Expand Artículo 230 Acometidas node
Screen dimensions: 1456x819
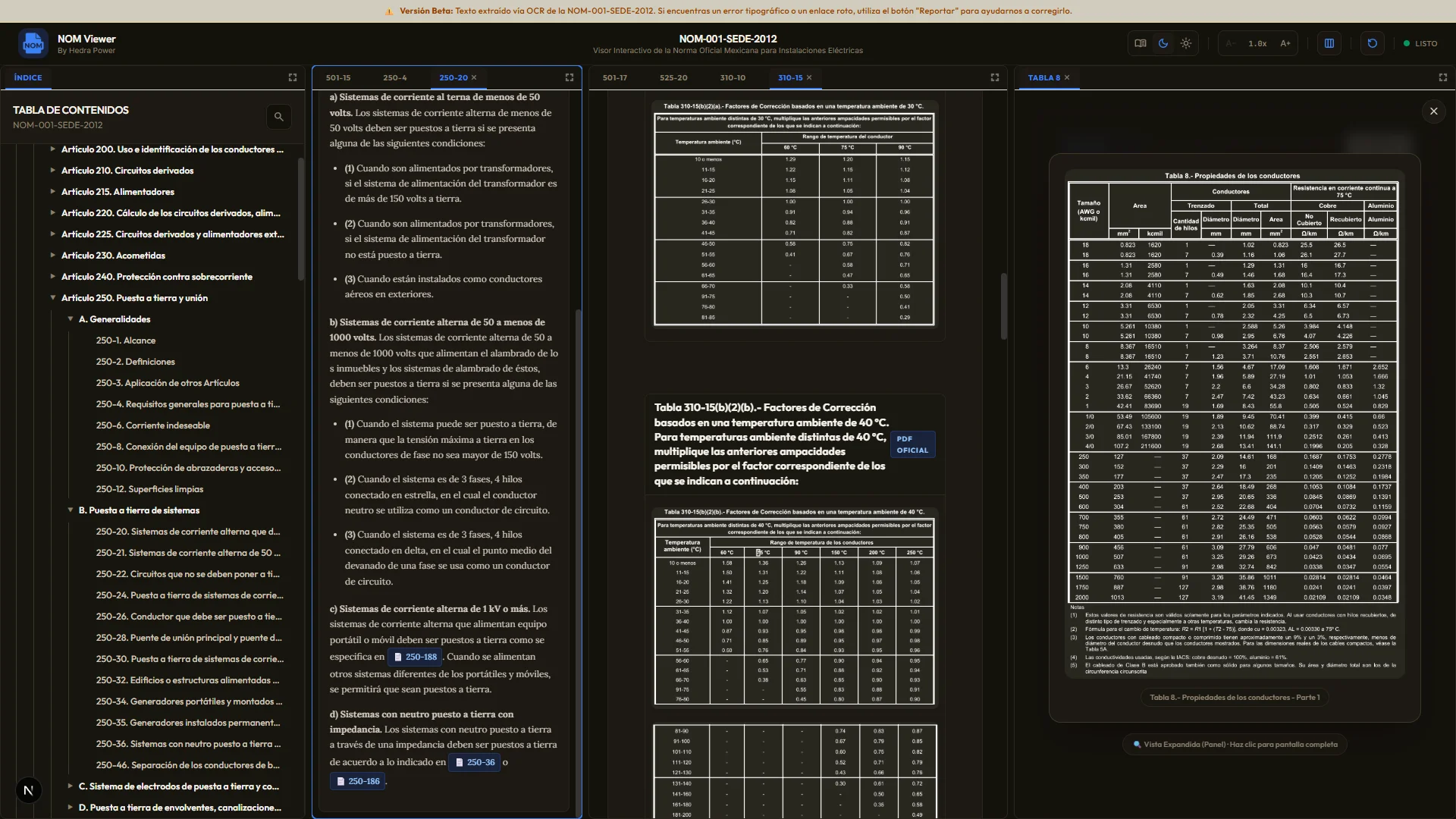[x=52, y=256]
